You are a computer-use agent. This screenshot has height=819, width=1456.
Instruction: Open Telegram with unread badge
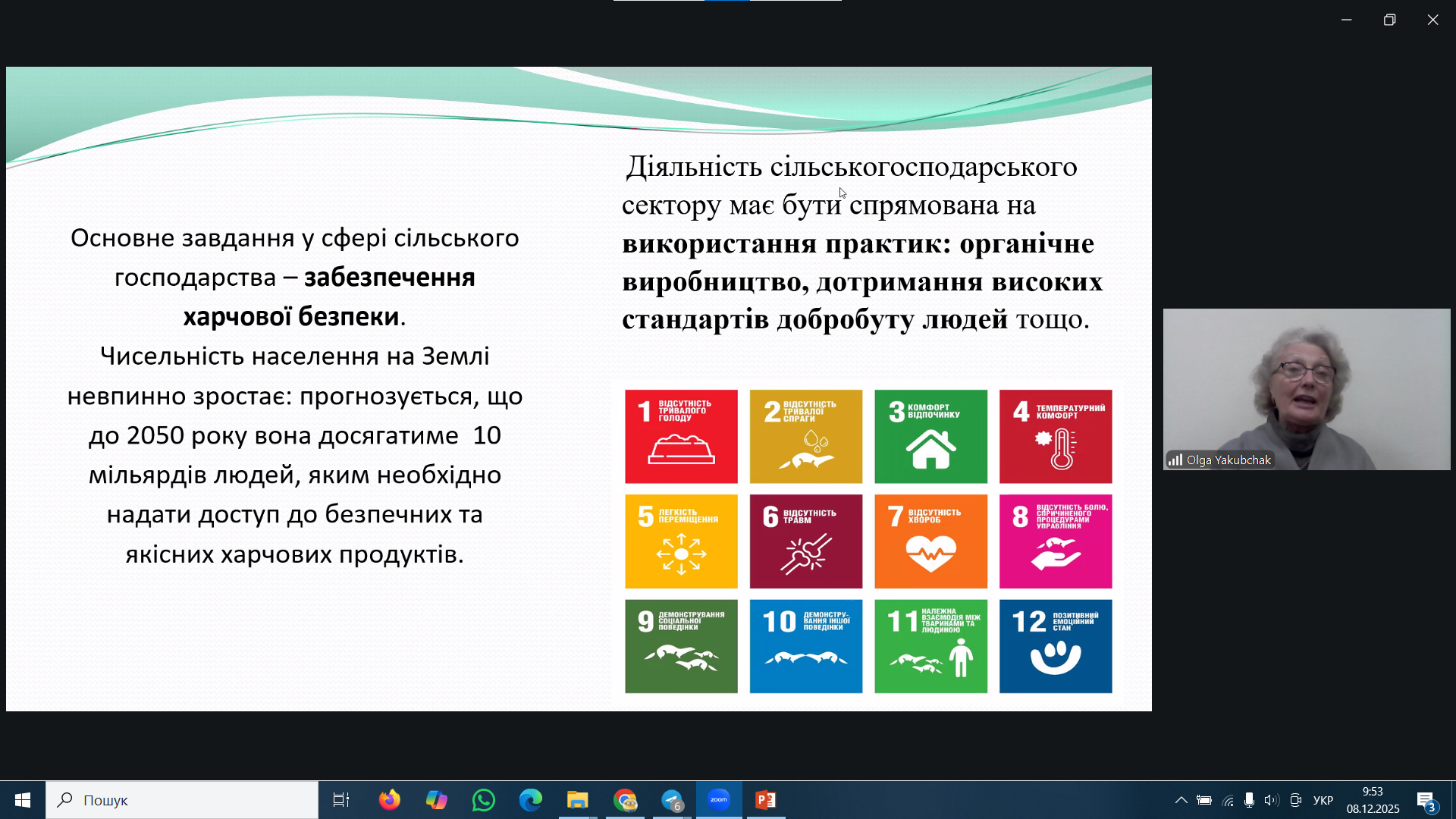(x=672, y=800)
